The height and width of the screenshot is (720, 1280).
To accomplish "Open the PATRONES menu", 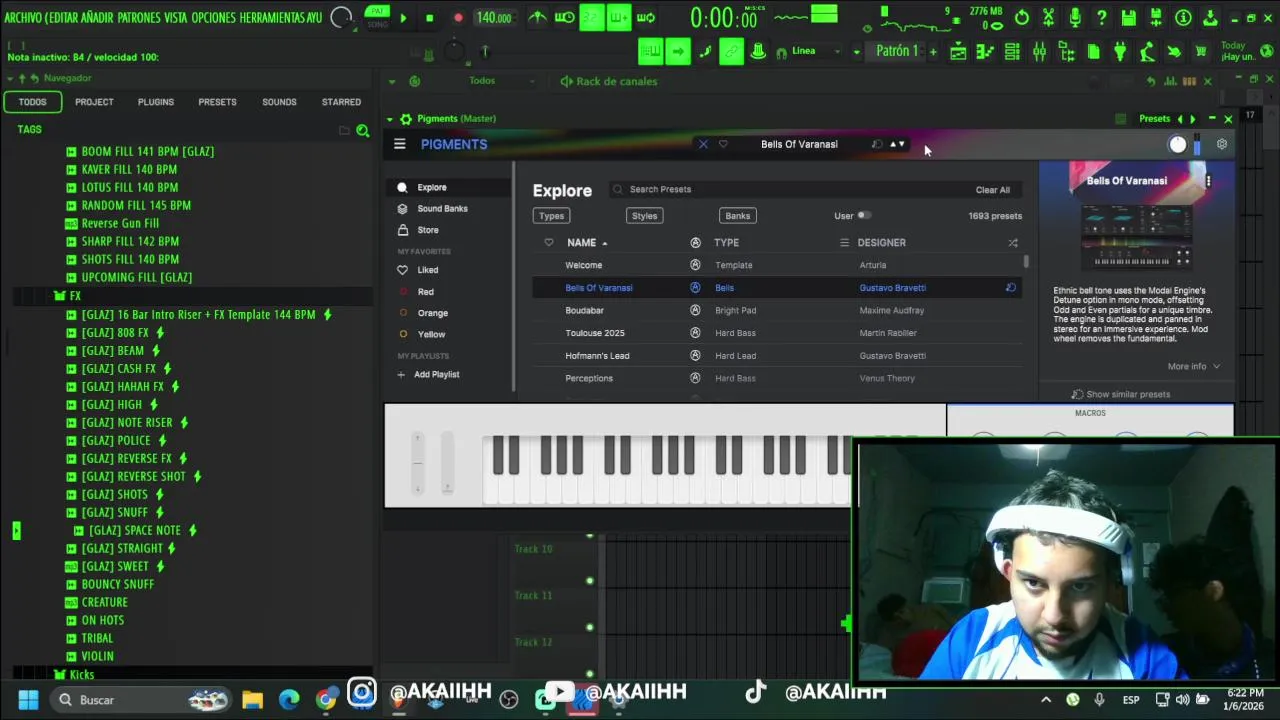I will [138, 18].
